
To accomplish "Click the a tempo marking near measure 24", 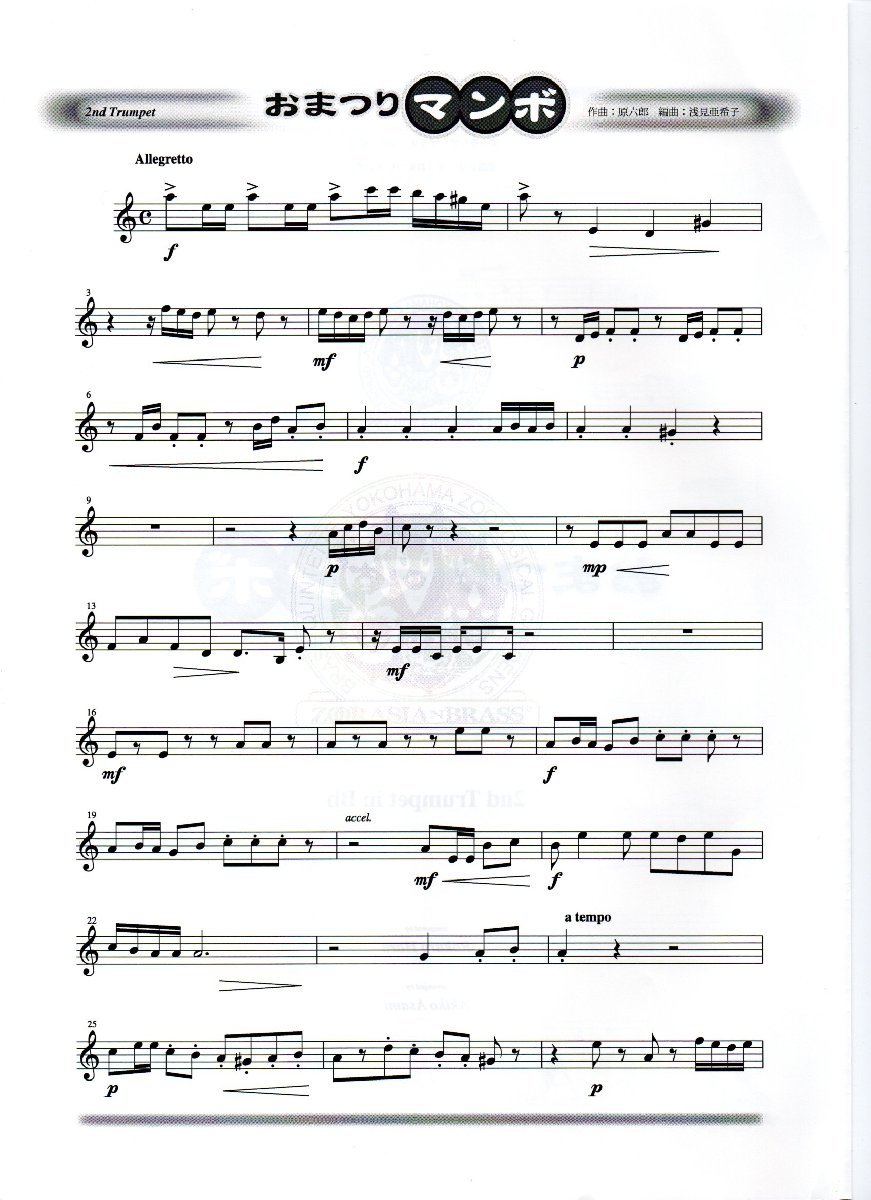I will point(587,917).
